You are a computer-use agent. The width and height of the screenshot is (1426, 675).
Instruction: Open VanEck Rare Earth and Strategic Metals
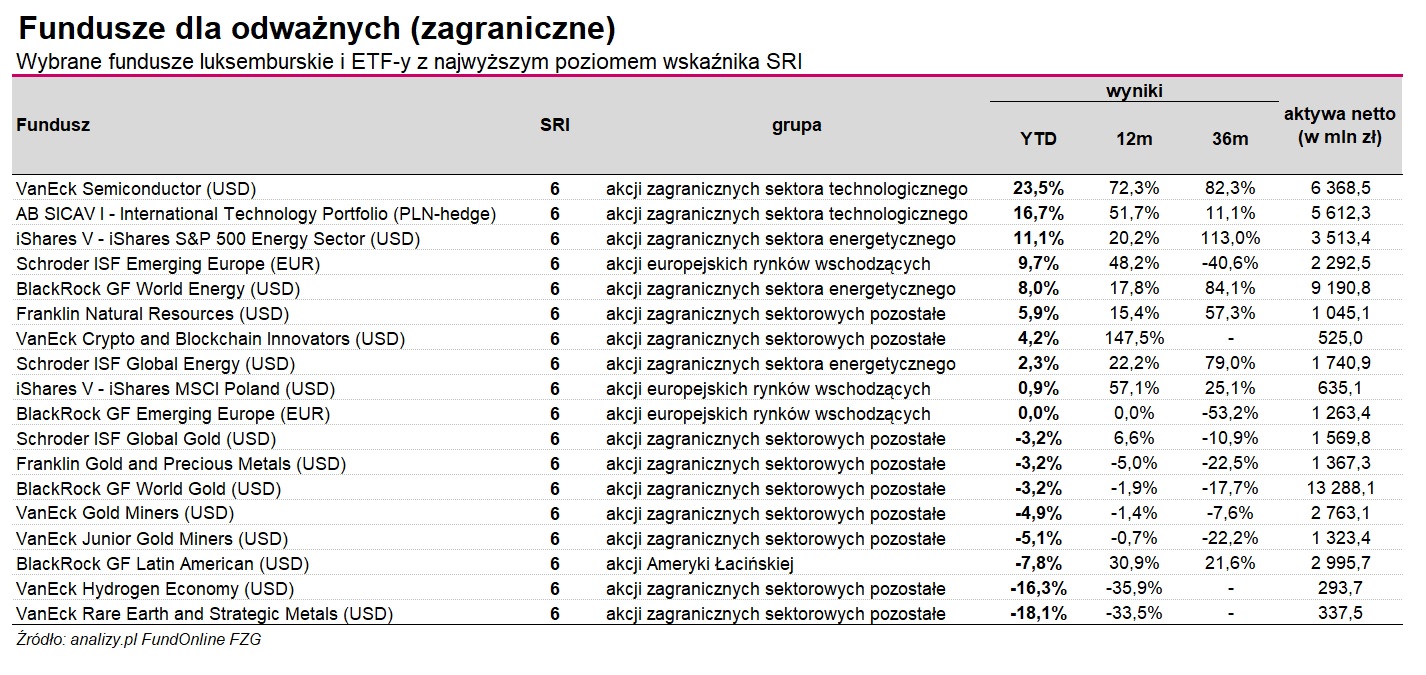coord(204,614)
